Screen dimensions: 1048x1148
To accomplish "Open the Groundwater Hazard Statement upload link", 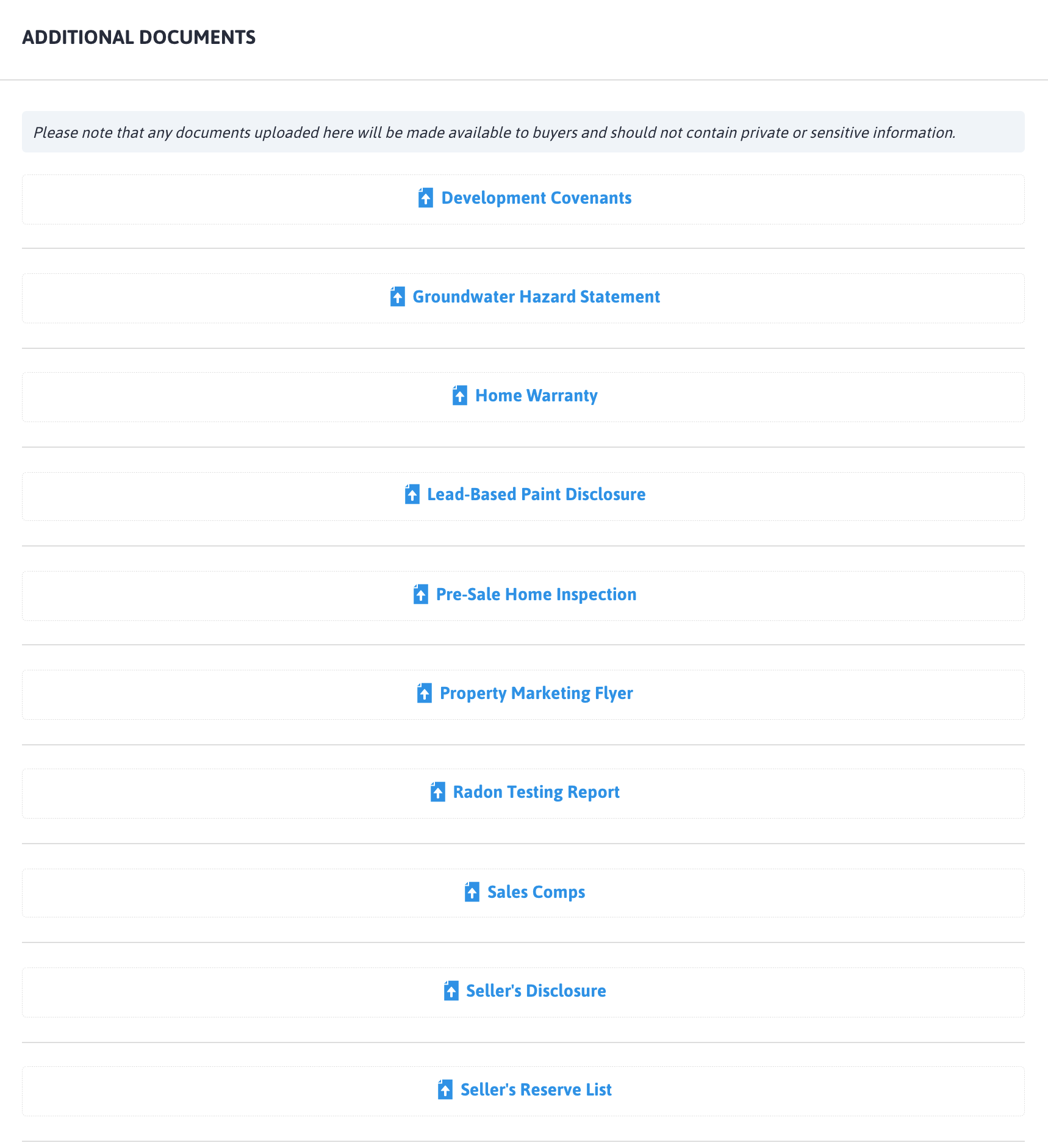I will [536, 298].
